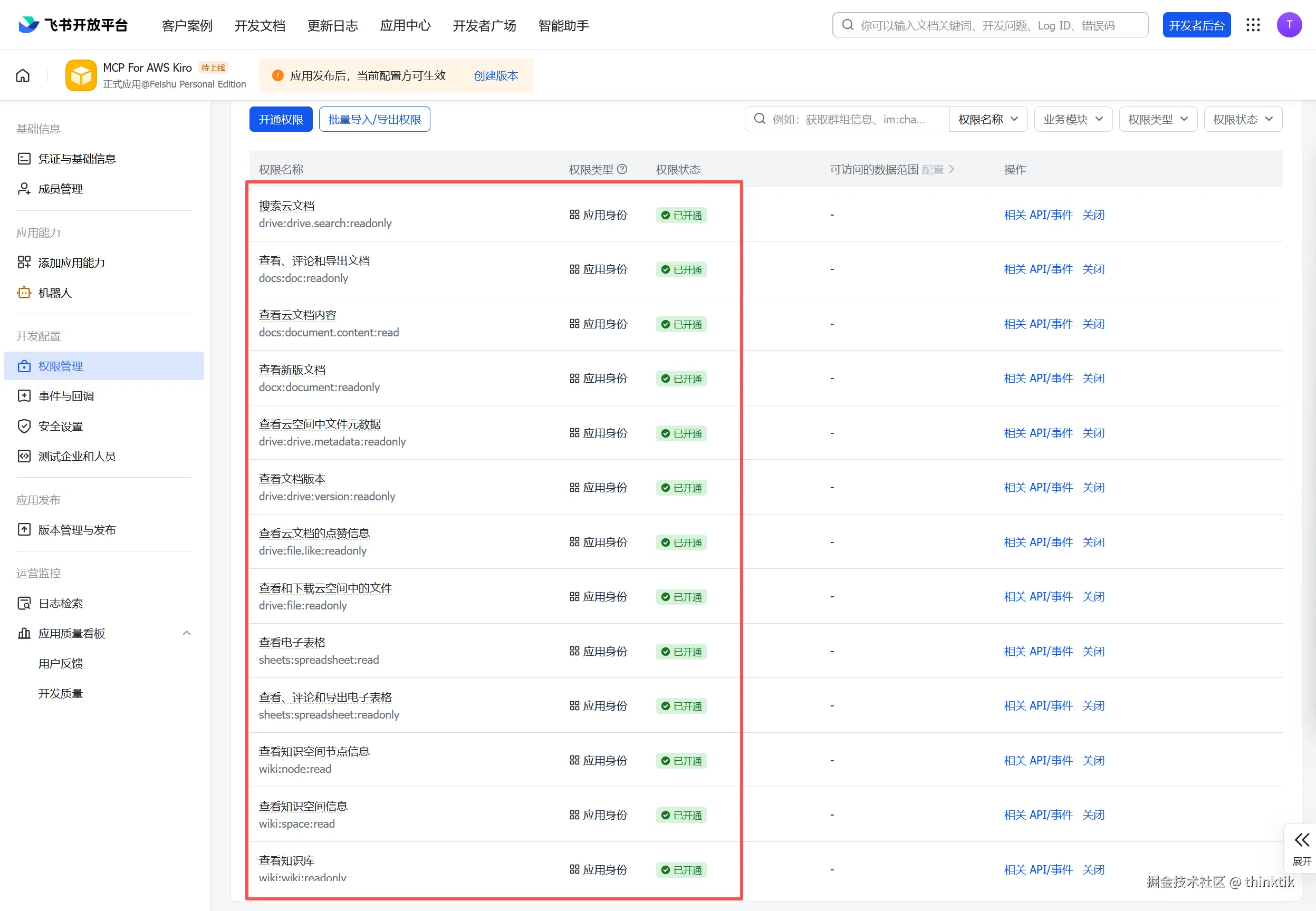Click the help icon beside 权限类型
This screenshot has height=911, width=1316.
pos(622,169)
